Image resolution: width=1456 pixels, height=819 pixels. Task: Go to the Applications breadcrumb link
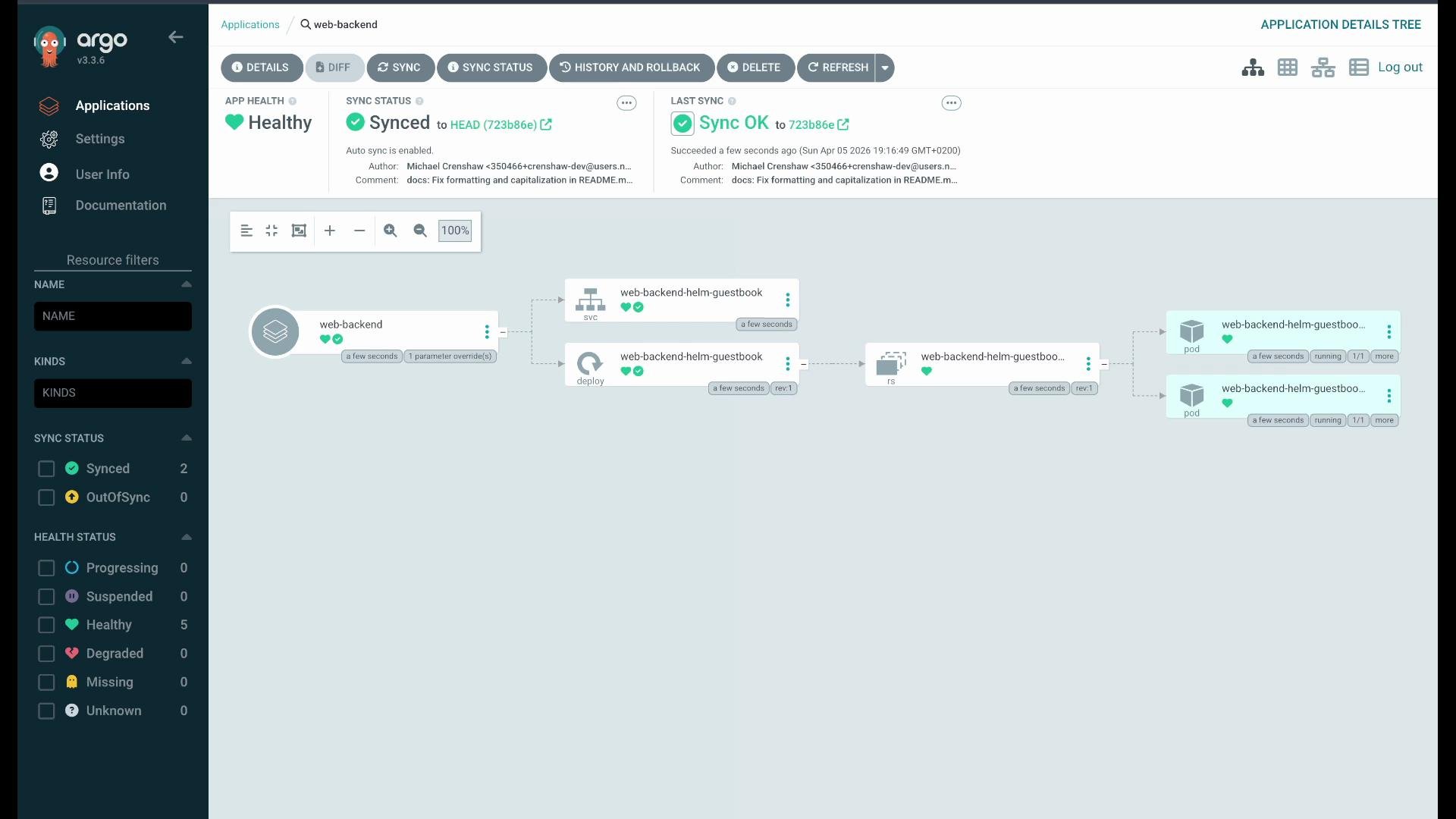(250, 24)
